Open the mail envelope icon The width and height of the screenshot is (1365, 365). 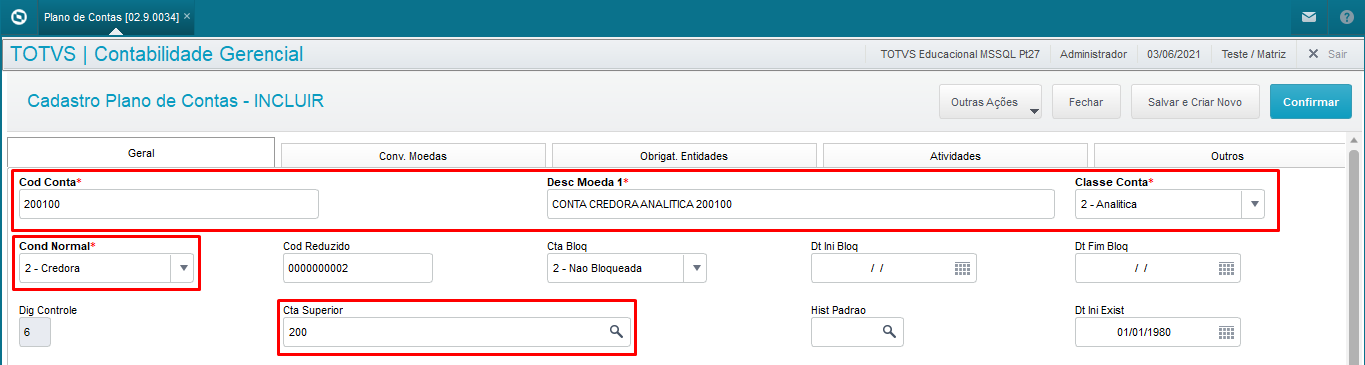[x=1308, y=17]
